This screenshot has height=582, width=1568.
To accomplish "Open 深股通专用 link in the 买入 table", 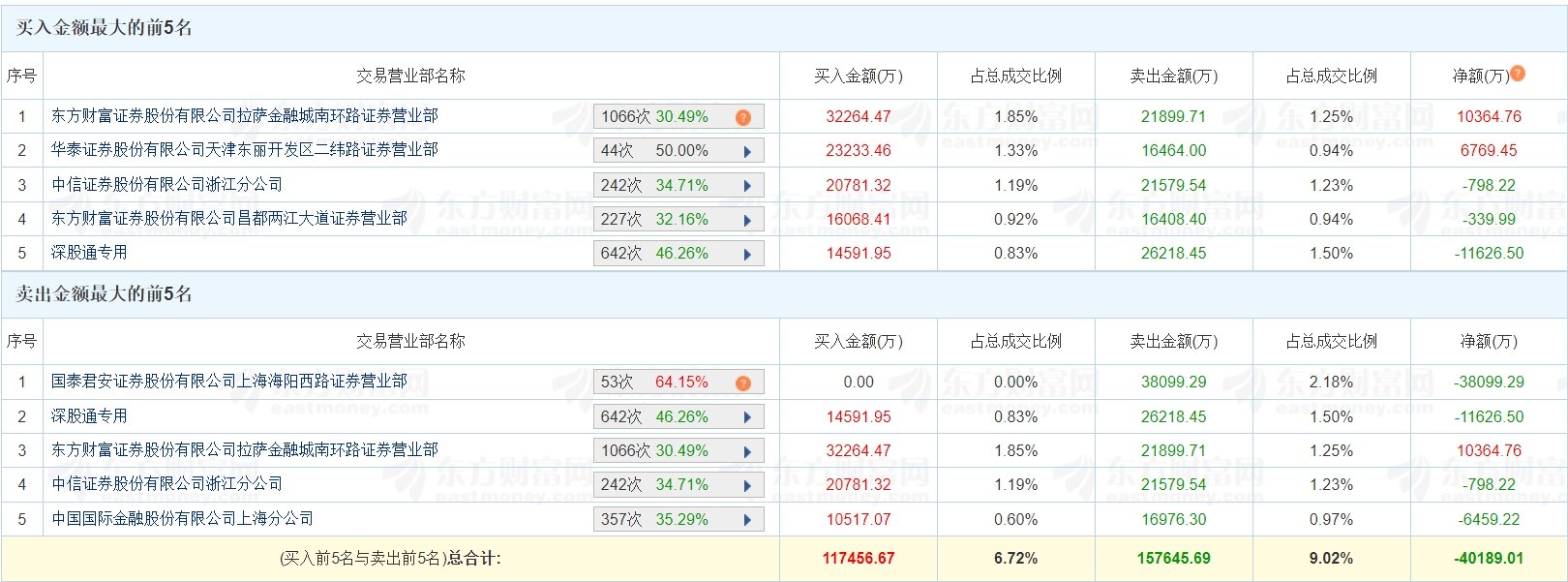I will pyautogui.click(x=89, y=253).
